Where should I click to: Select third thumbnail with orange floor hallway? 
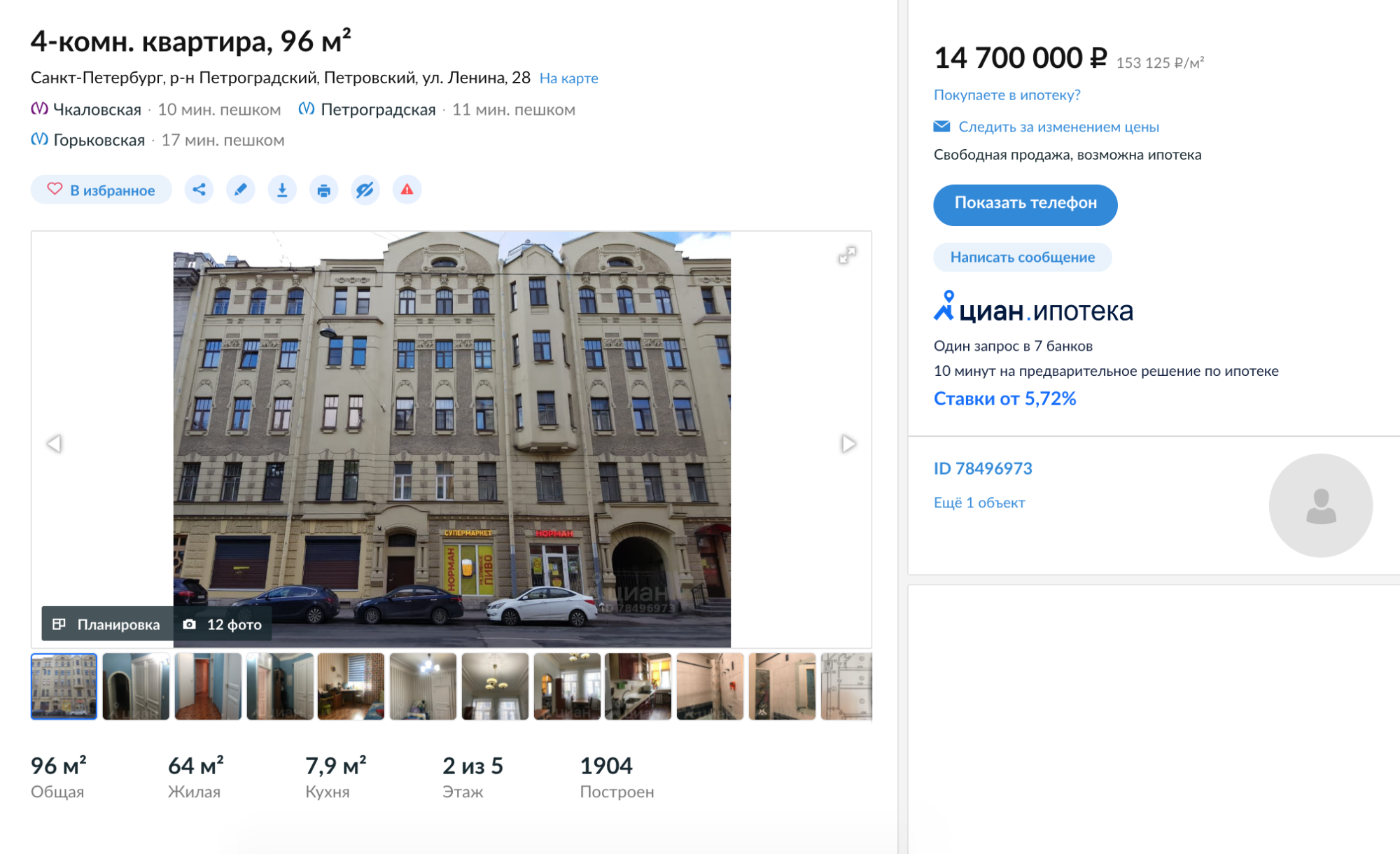click(x=208, y=686)
